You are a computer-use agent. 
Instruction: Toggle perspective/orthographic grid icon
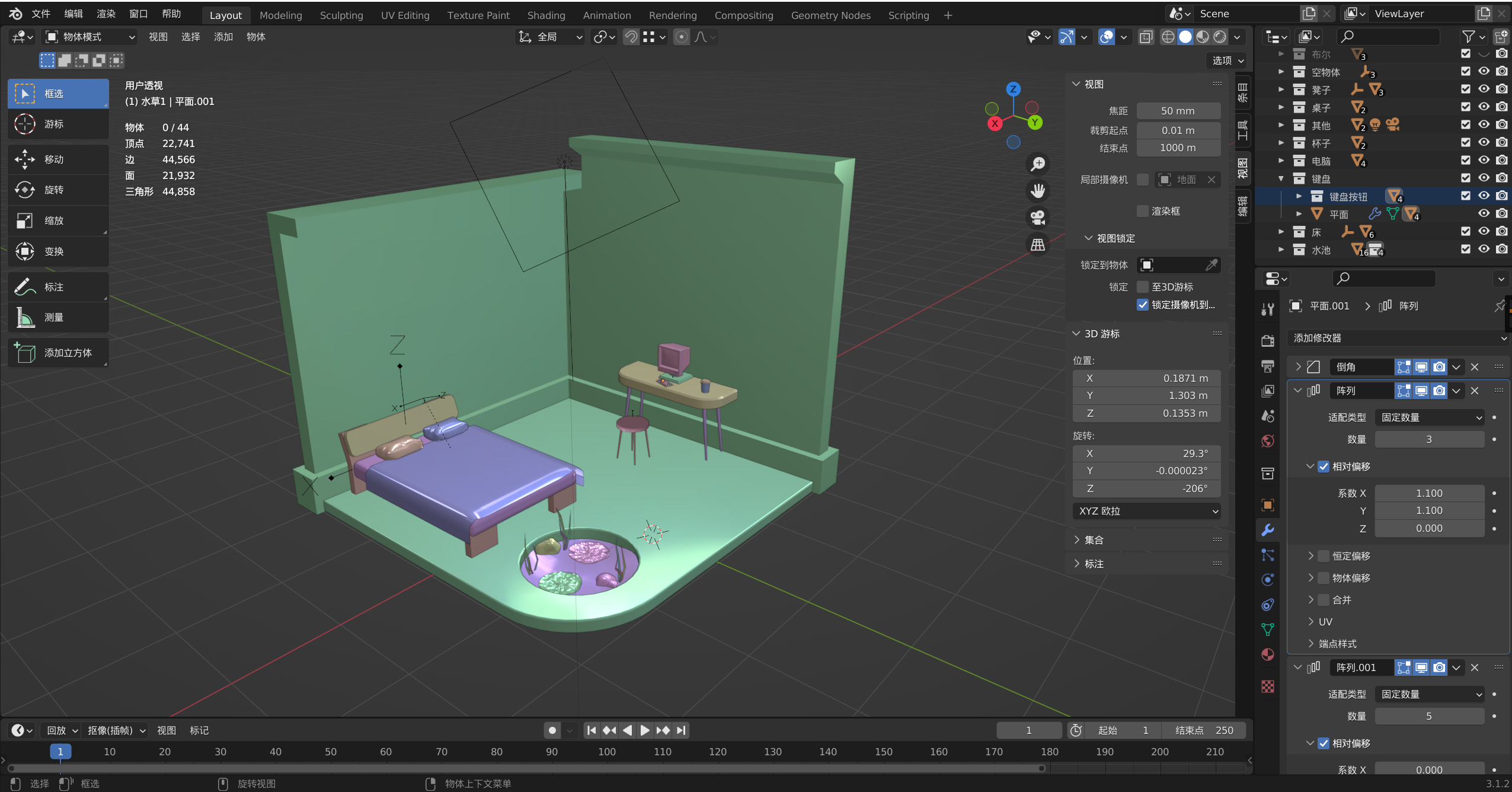1037,244
